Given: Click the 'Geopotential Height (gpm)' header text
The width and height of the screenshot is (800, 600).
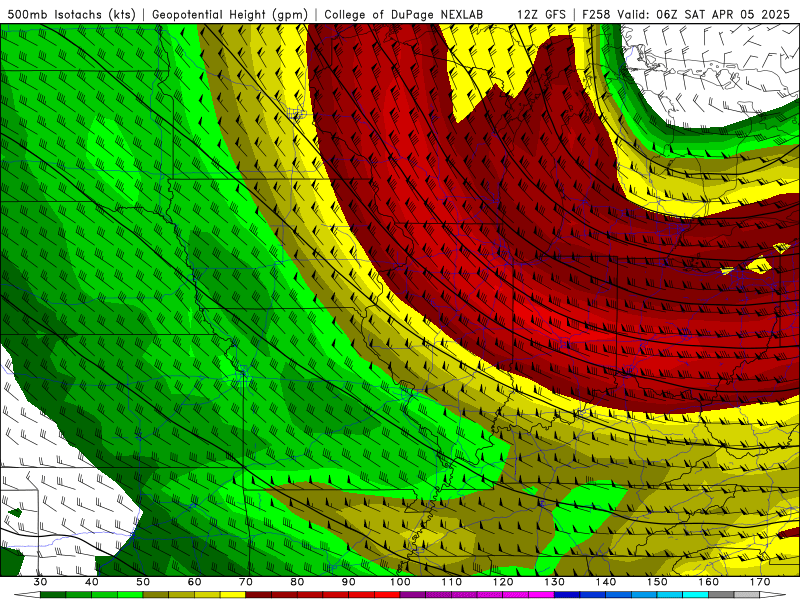Looking at the screenshot, I should point(230,15).
